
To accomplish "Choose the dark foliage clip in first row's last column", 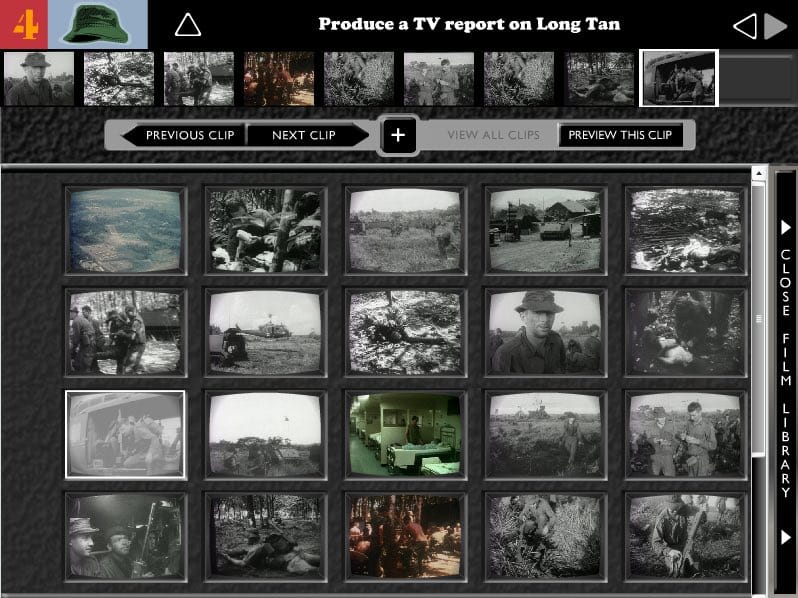I will pos(686,231).
